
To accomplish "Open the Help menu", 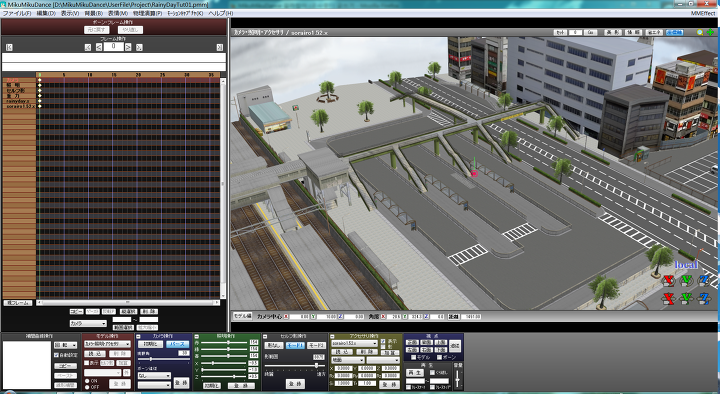I will 220,13.
